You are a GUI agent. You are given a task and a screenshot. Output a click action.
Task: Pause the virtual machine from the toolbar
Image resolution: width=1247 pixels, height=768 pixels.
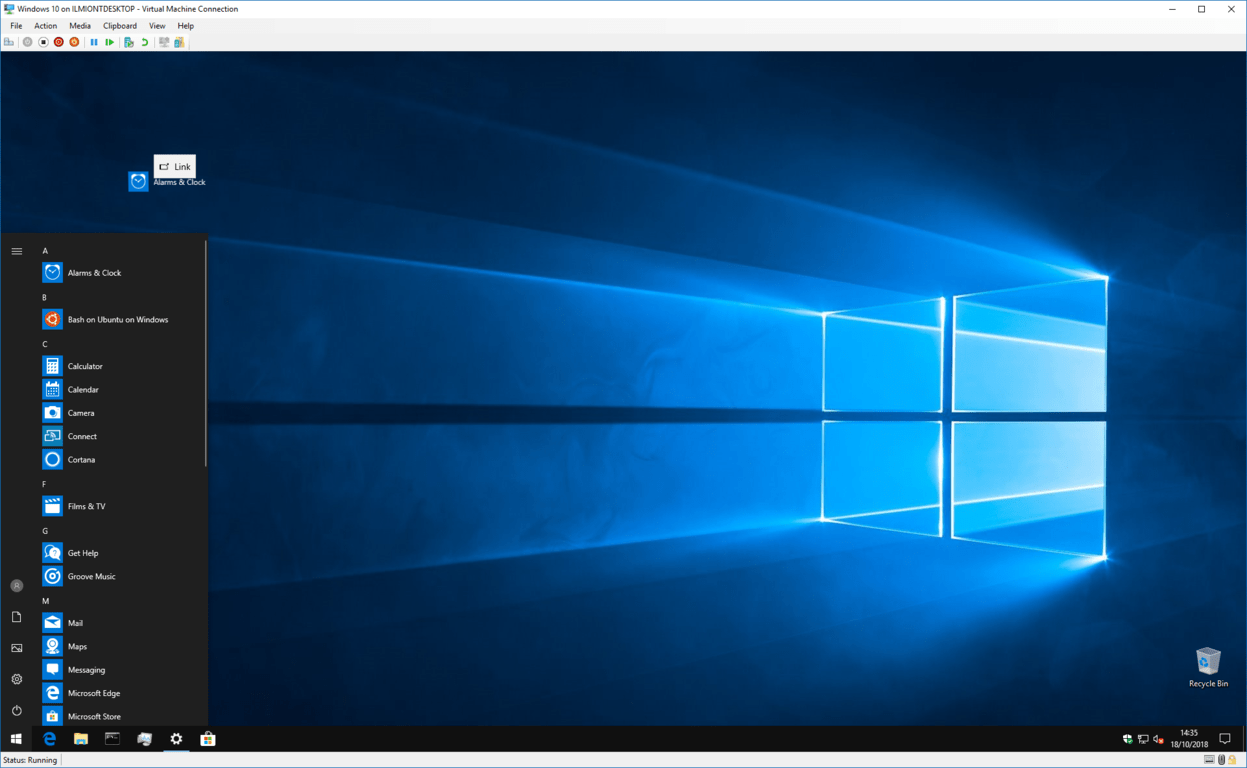click(x=94, y=42)
